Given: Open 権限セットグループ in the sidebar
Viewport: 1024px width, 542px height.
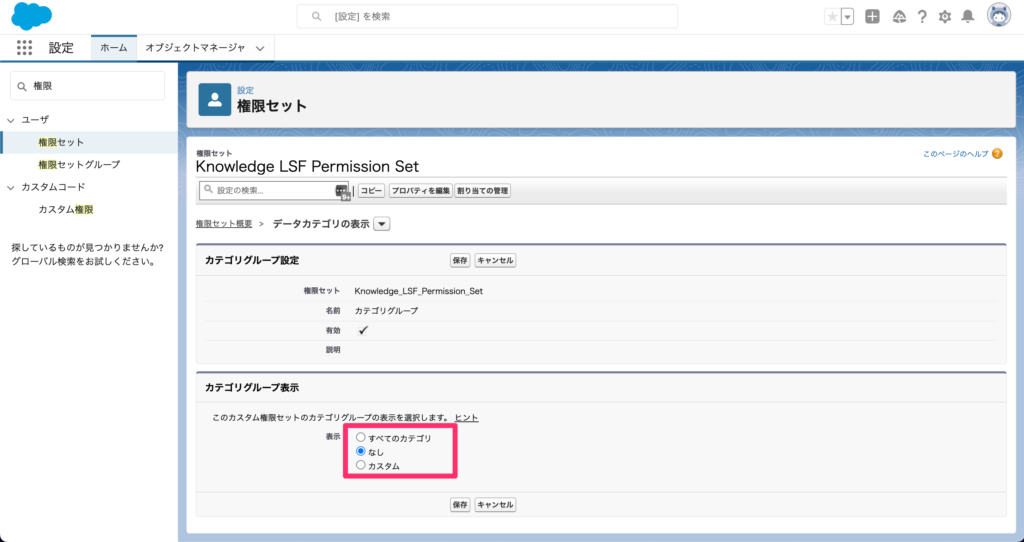Looking at the screenshot, I should coord(79,164).
